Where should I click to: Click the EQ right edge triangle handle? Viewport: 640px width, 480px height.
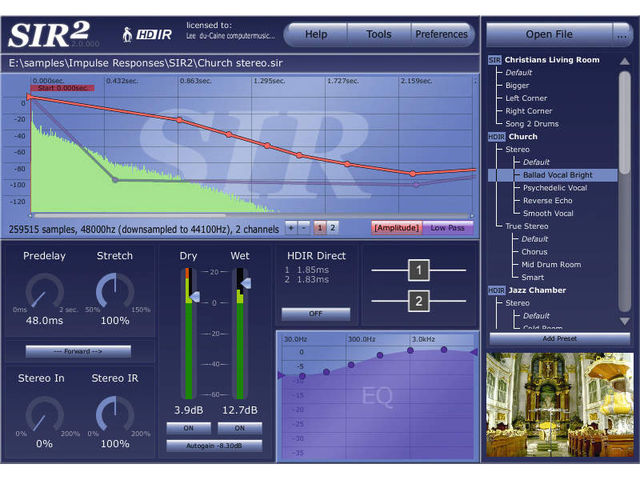[x=474, y=351]
